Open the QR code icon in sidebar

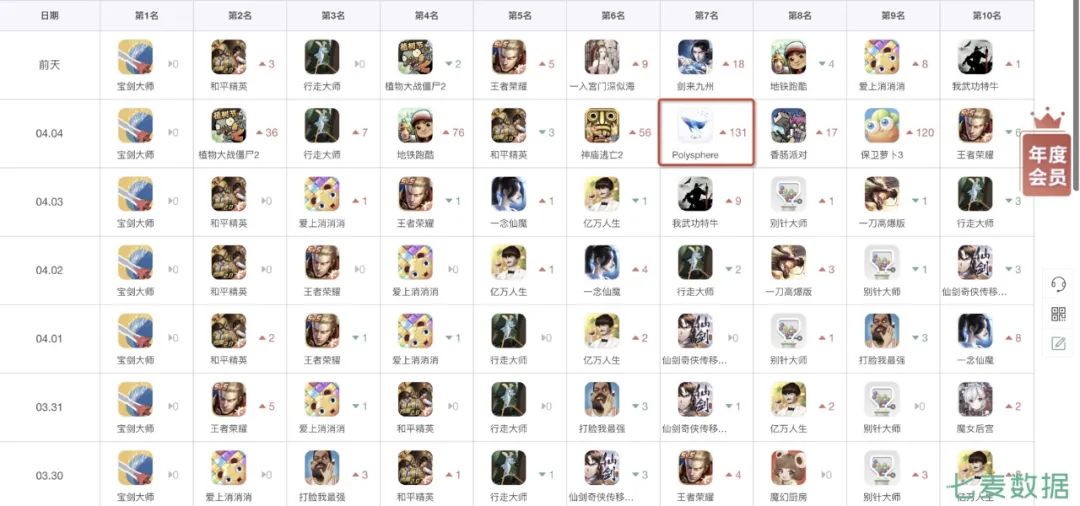(x=1059, y=314)
